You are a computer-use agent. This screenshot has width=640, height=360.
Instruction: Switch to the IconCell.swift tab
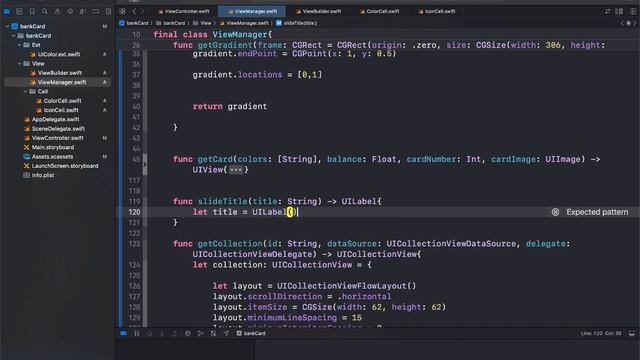click(x=437, y=11)
